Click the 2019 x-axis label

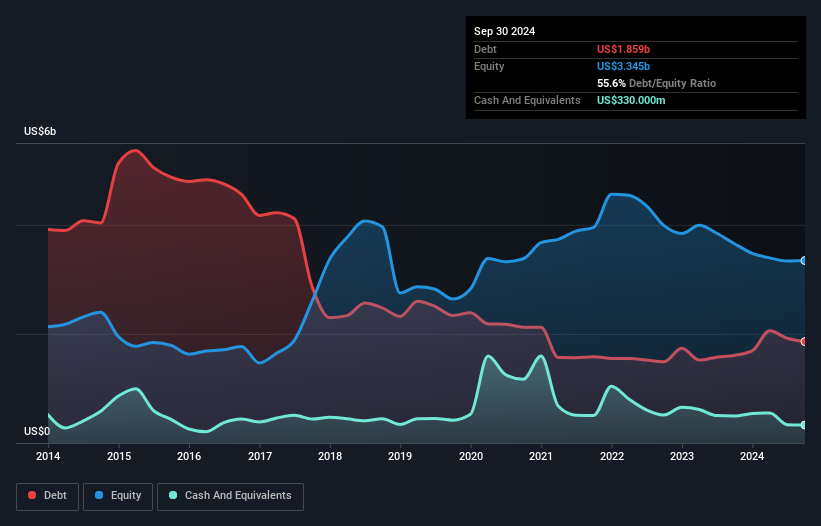[400, 456]
